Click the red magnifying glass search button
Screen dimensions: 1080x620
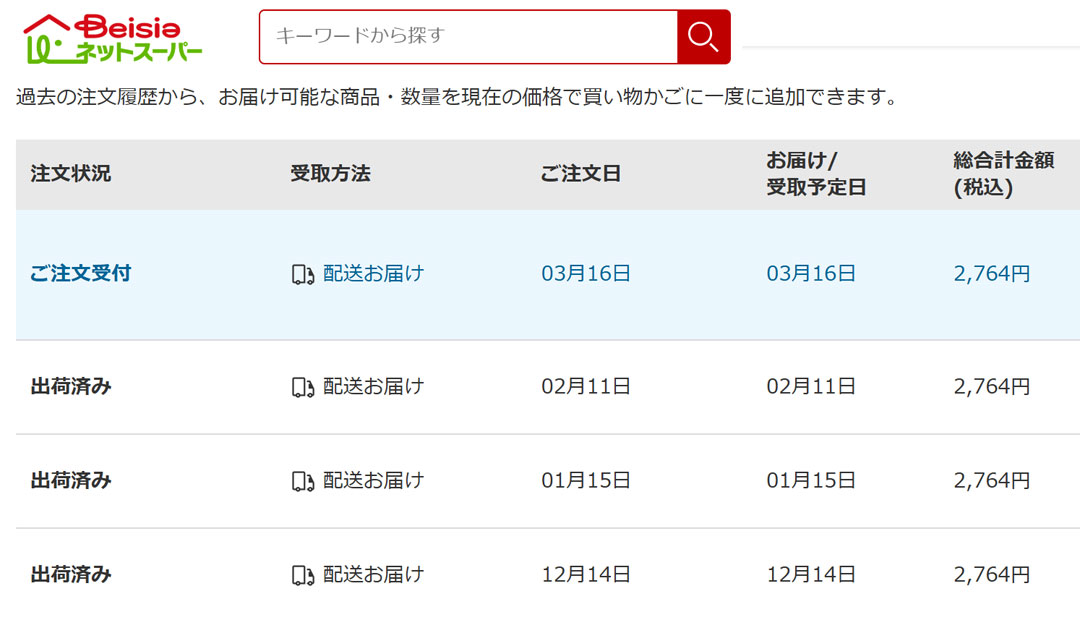(x=703, y=37)
